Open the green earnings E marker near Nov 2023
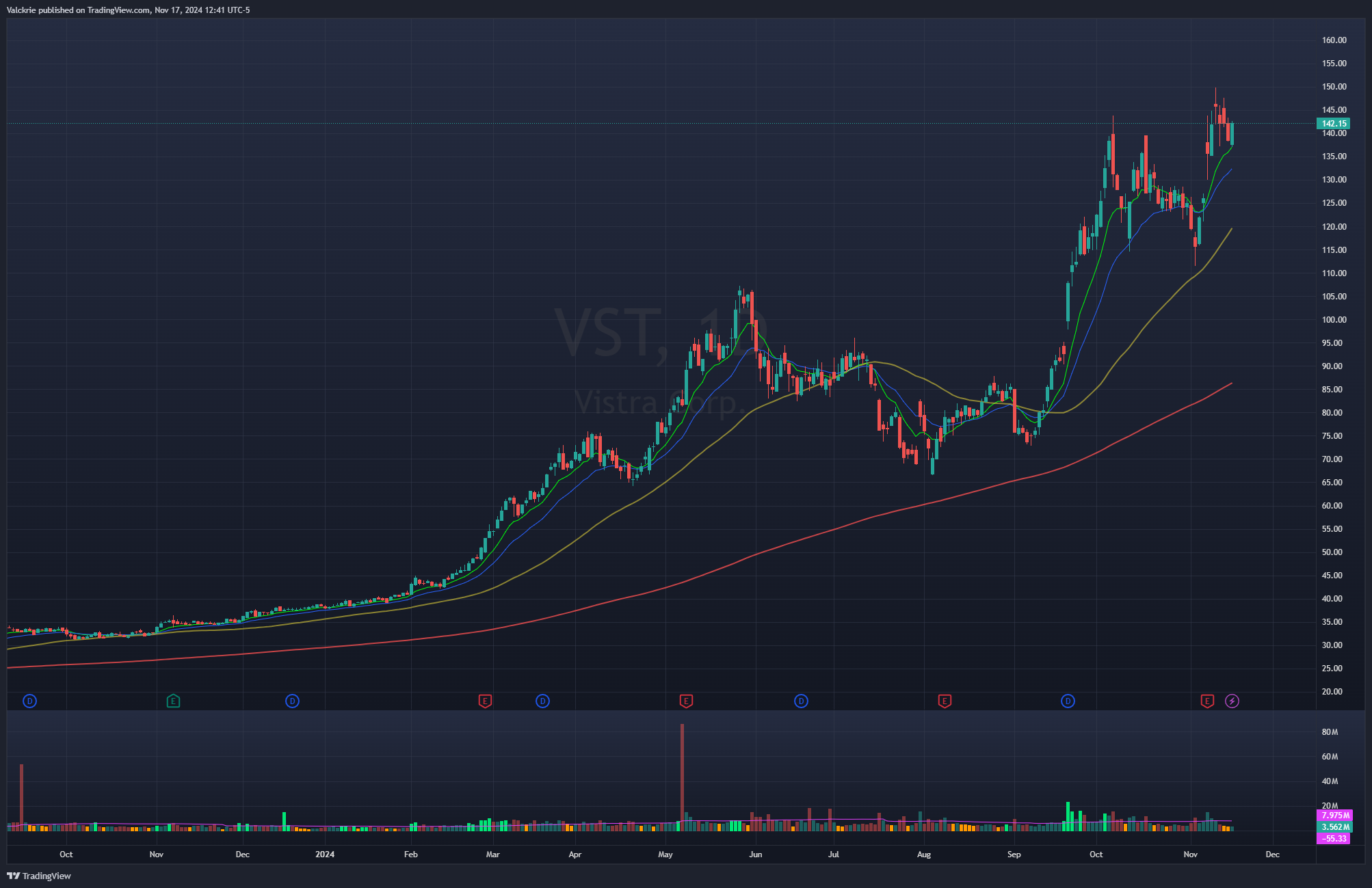This screenshot has width=1372, height=888. click(173, 701)
